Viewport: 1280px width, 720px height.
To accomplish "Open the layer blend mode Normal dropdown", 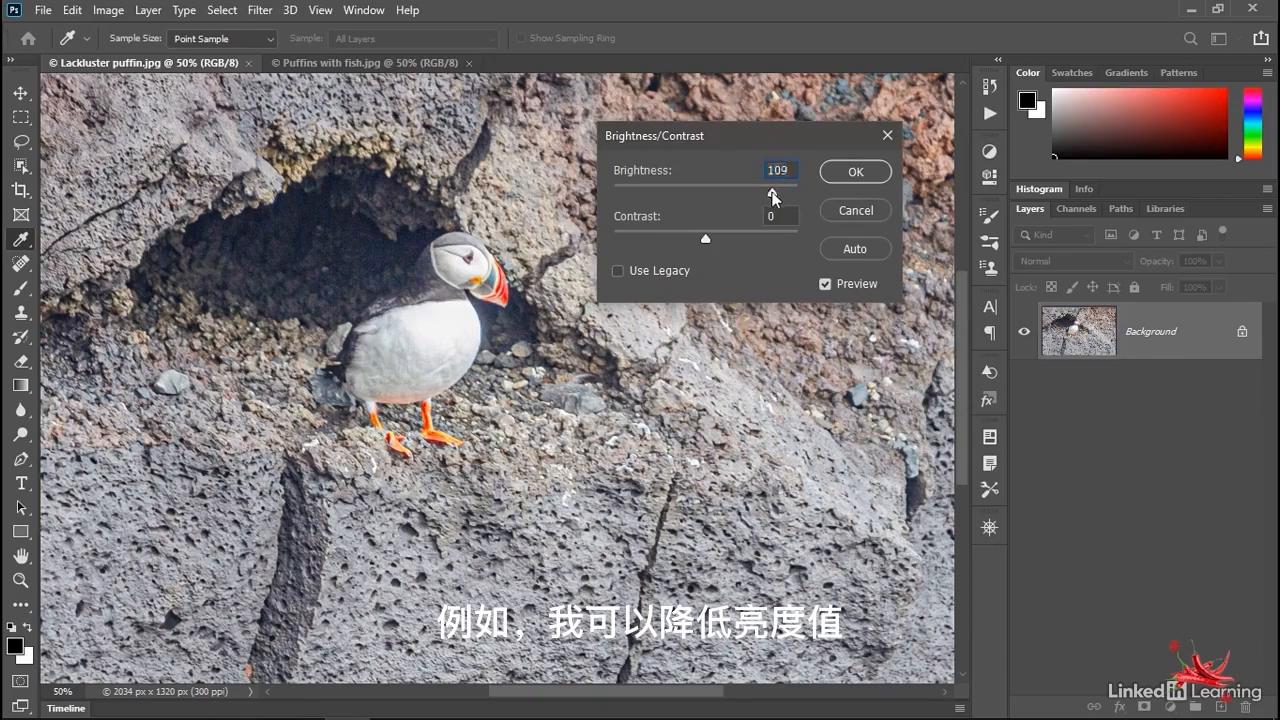I will click(x=1070, y=261).
